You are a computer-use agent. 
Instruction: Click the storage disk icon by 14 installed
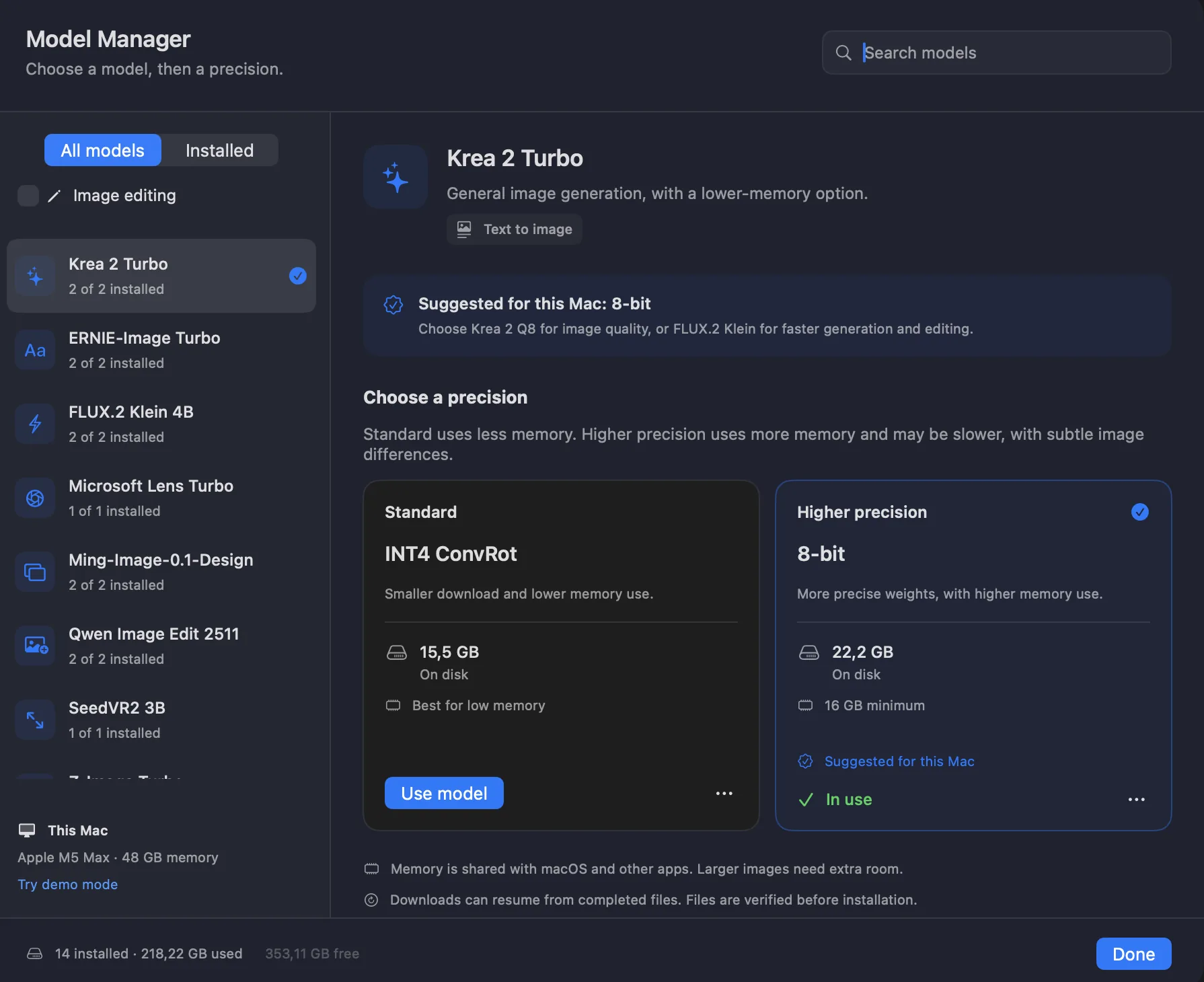coord(34,954)
